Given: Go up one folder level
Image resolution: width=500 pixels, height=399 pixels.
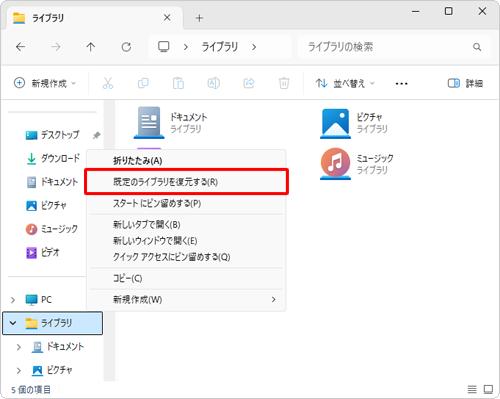Looking at the screenshot, I should tap(91, 47).
